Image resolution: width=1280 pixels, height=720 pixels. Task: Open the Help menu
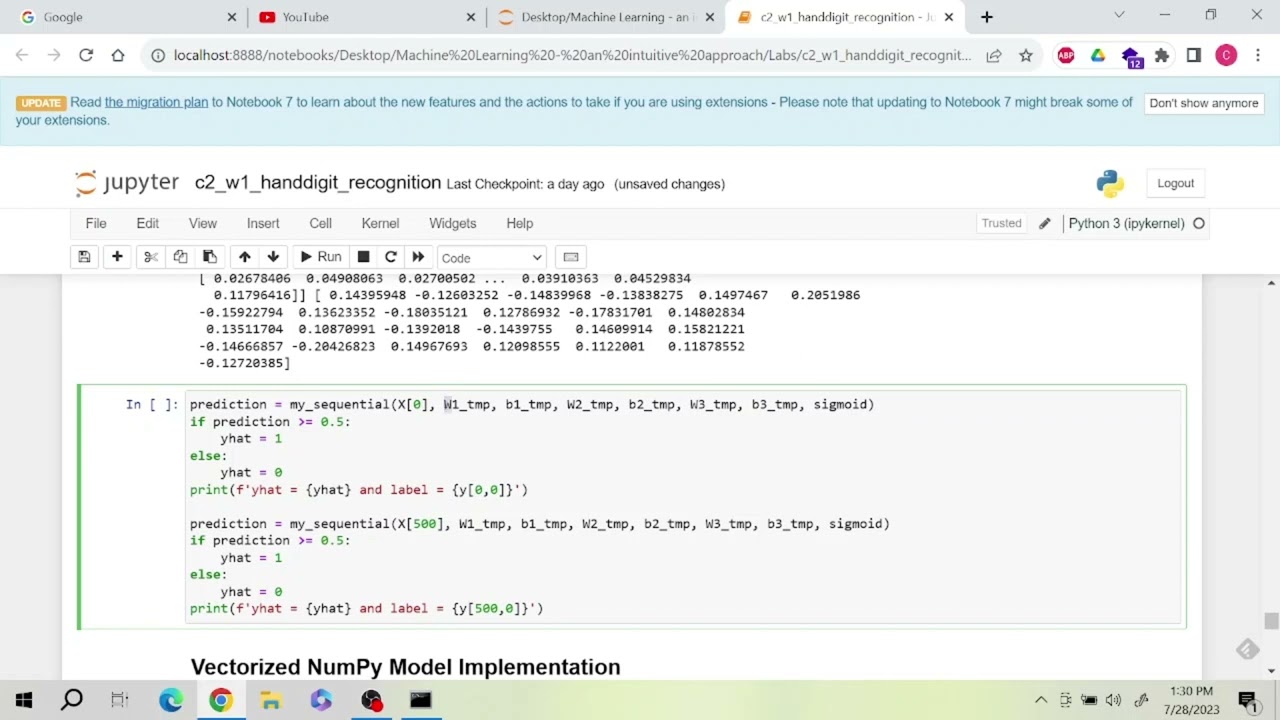point(519,223)
